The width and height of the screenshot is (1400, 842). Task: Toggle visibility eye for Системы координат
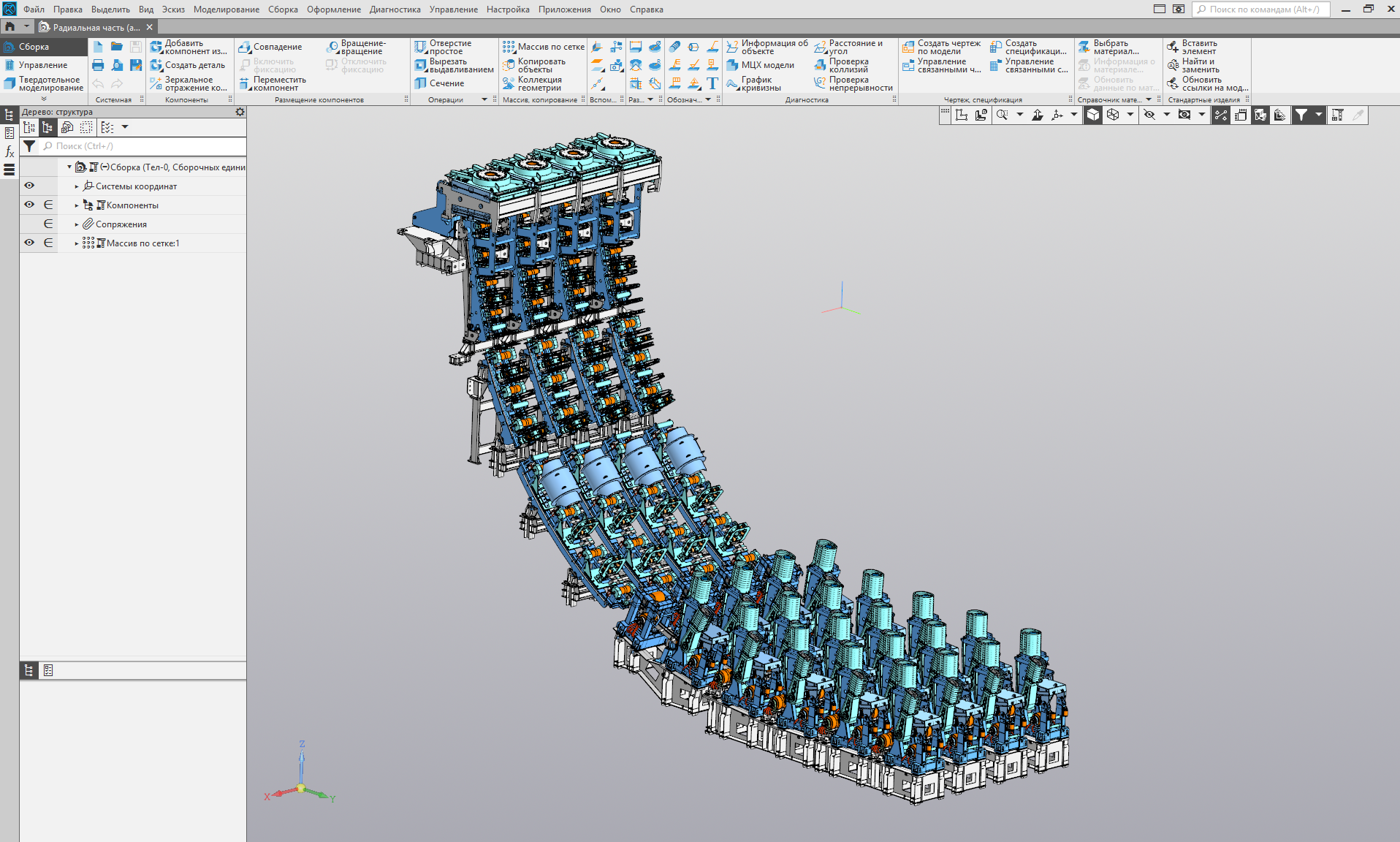pyautogui.click(x=29, y=186)
